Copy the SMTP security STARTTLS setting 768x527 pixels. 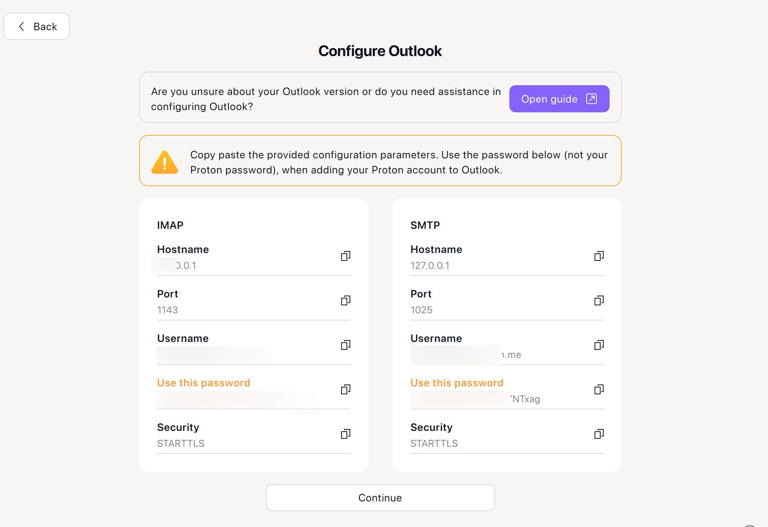pyautogui.click(x=599, y=434)
